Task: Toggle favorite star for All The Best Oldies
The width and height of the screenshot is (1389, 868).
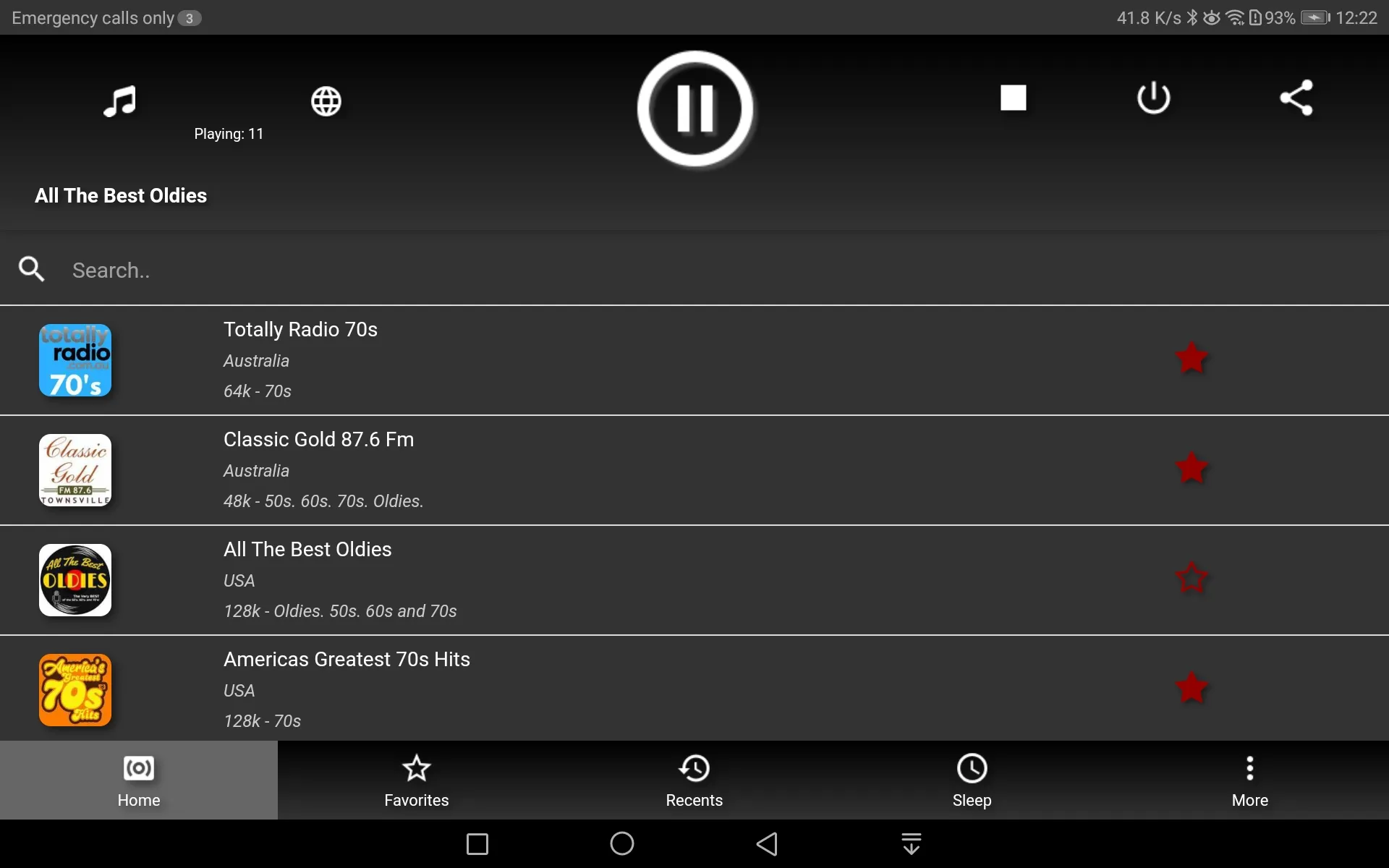Action: (1191, 578)
